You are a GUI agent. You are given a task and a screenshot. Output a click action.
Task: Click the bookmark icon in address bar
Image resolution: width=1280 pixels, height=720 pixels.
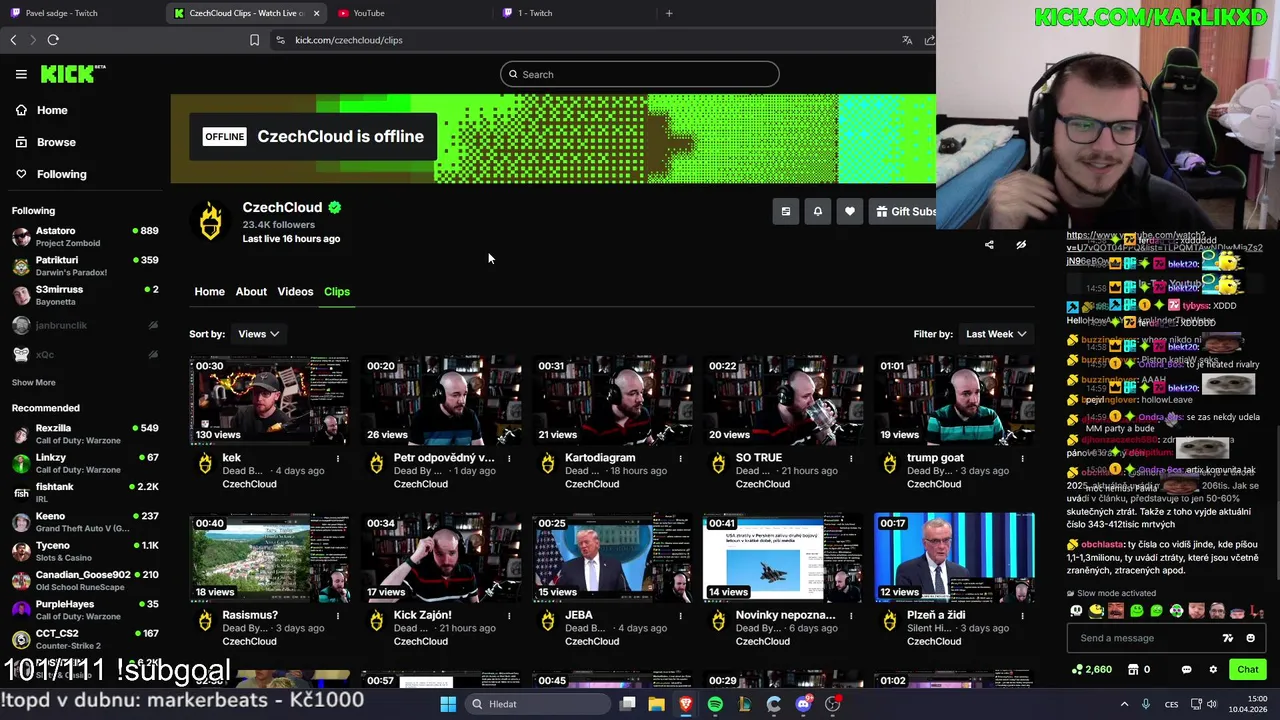tap(254, 40)
